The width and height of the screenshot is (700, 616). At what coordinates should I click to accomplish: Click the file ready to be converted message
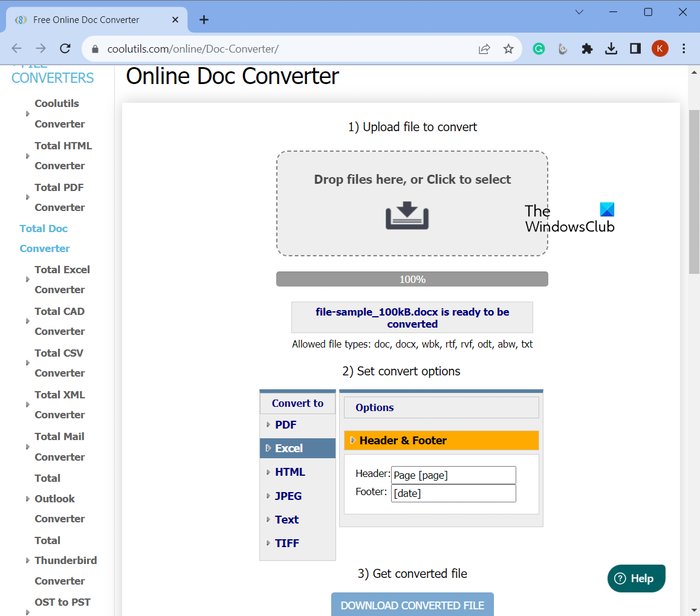tap(412, 318)
